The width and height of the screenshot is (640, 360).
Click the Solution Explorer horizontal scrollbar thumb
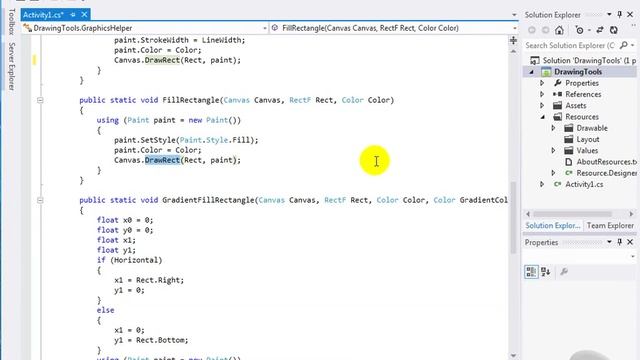tap(572, 214)
